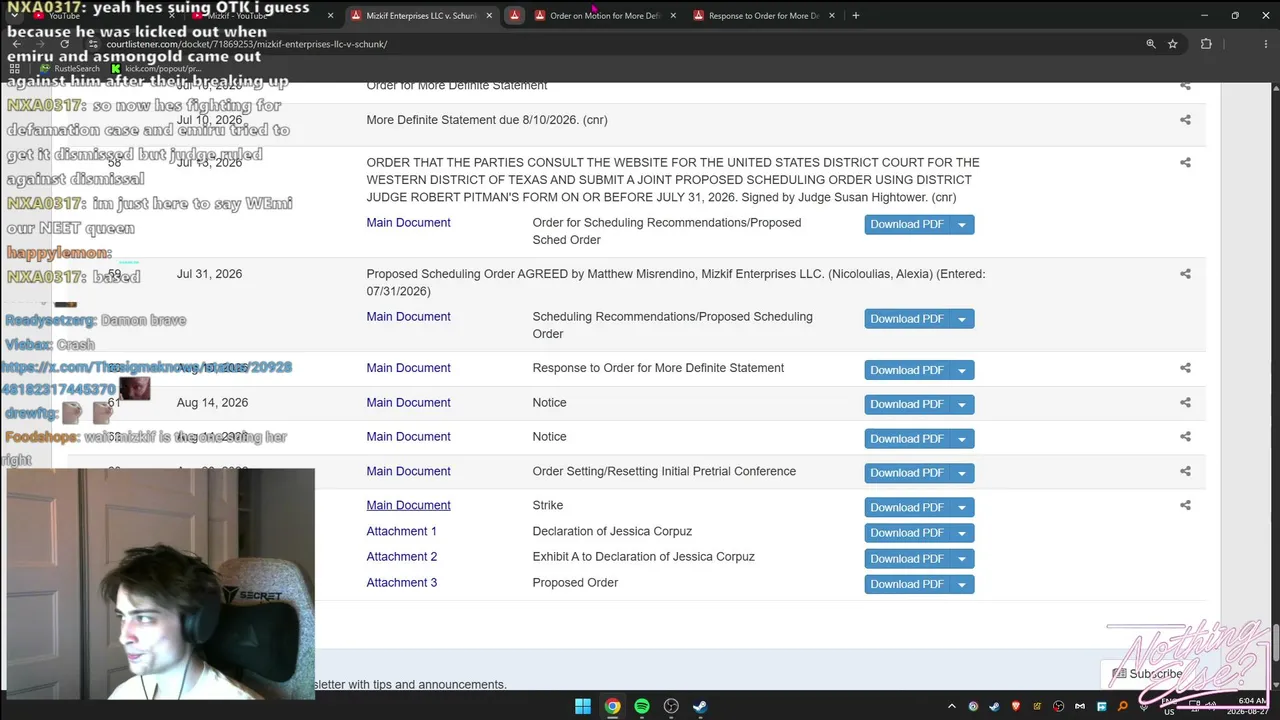Bookmark this page with the star icon

(x=1173, y=44)
